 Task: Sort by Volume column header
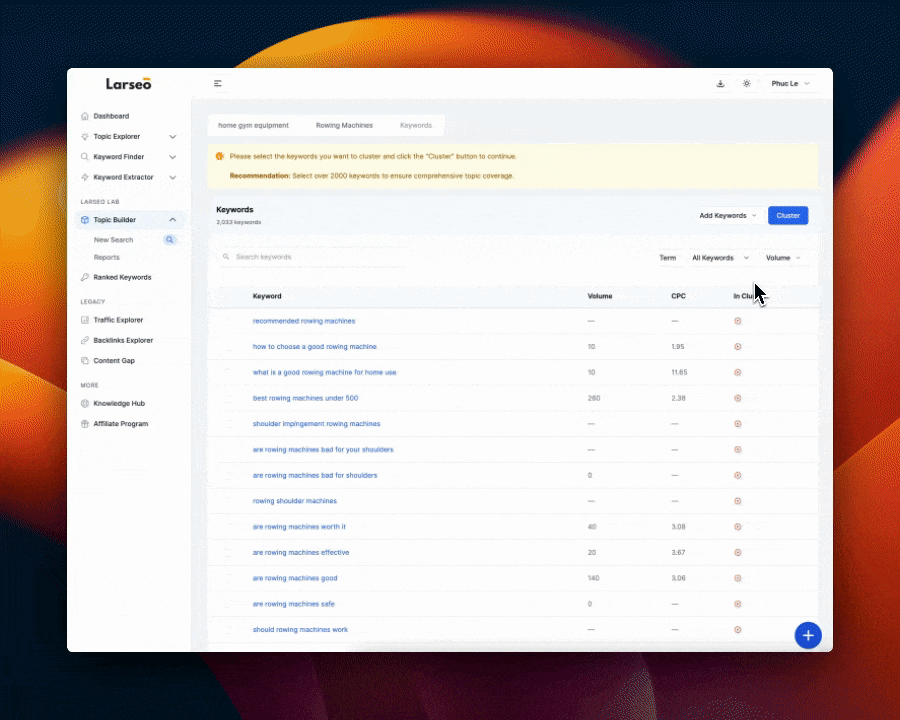pyautogui.click(x=600, y=296)
